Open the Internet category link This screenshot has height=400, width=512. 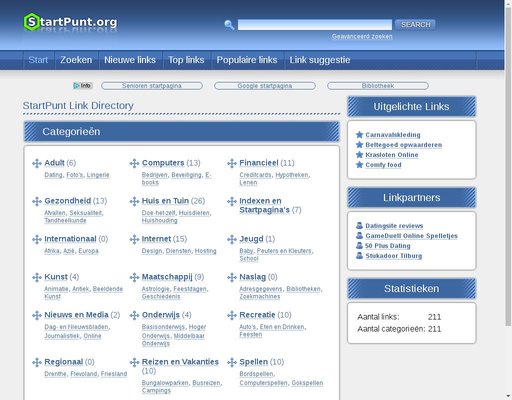(156, 239)
